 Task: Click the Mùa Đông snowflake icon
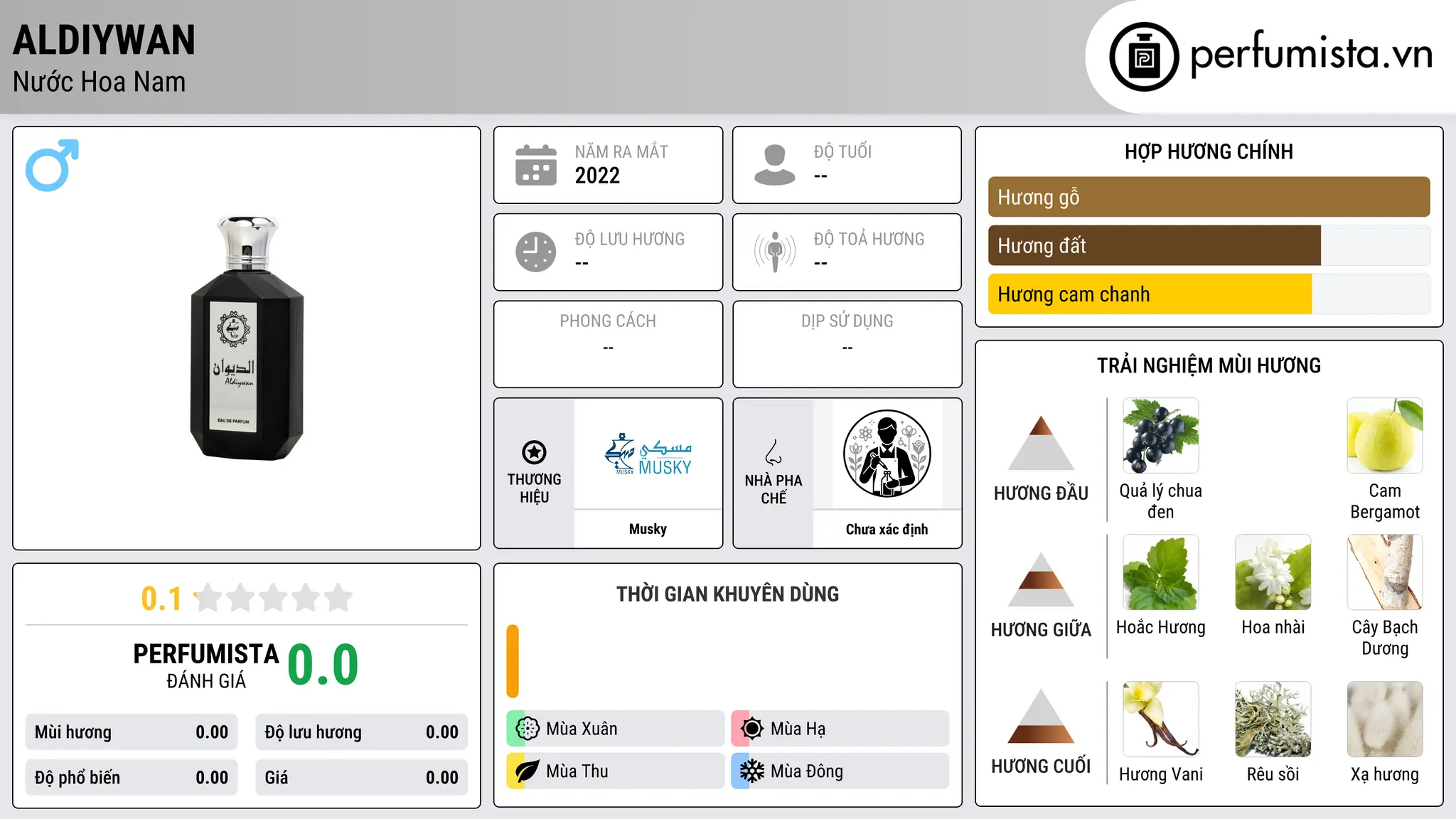[751, 771]
